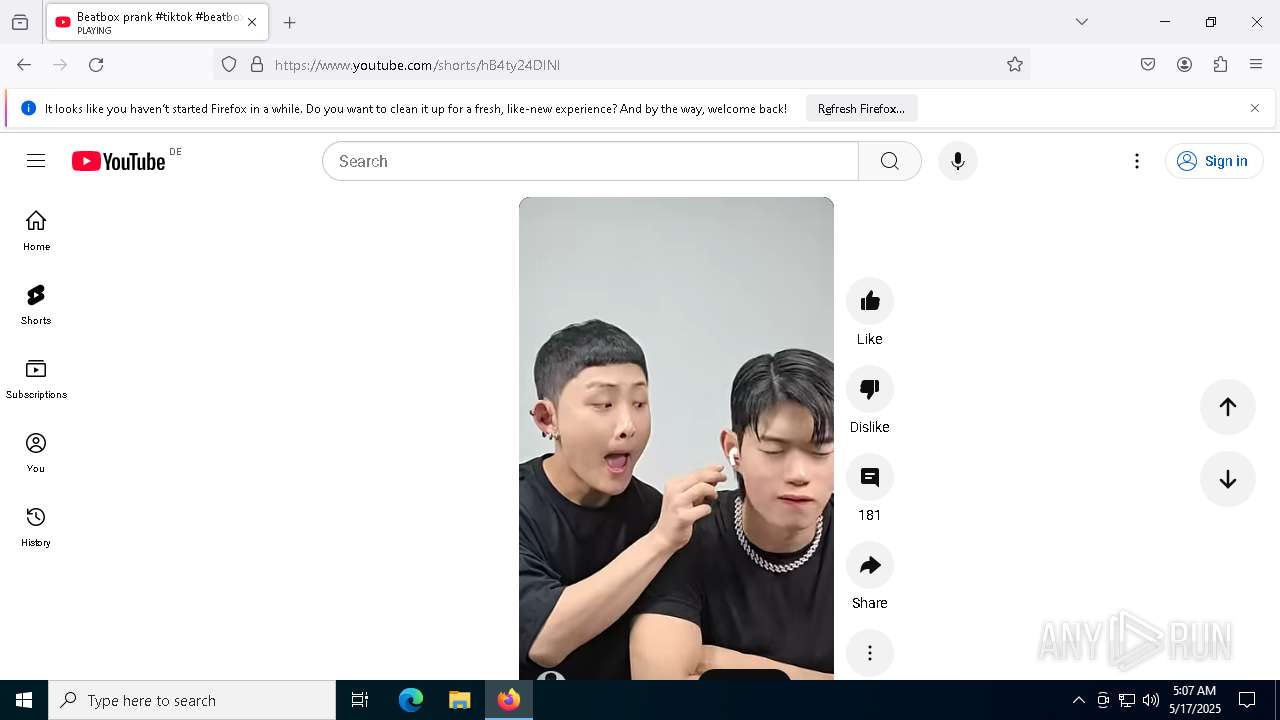Open YouTube settings three-dot menu
Screen dimensions: 1280x720
tap(1137, 161)
